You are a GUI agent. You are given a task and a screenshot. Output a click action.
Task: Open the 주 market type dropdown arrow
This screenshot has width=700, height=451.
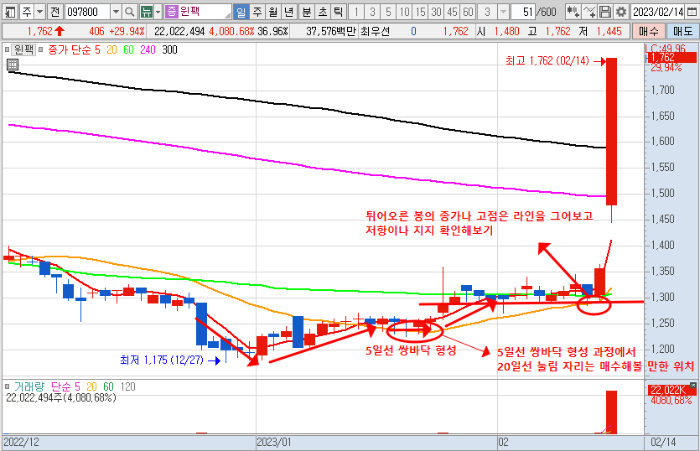[x=40, y=12]
